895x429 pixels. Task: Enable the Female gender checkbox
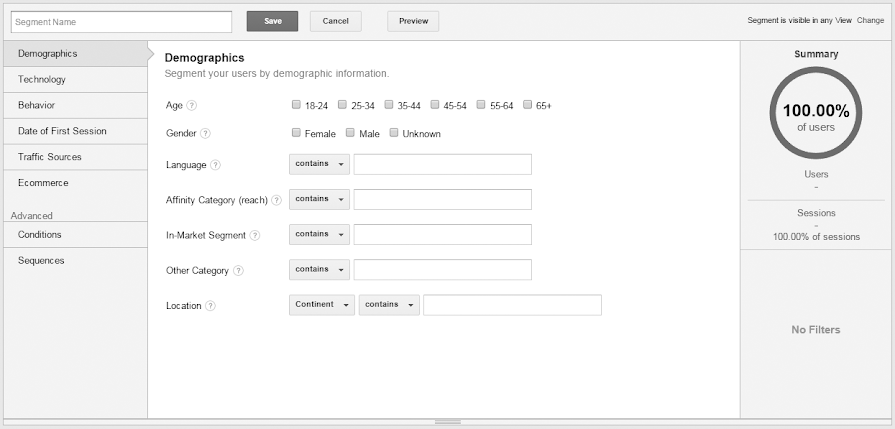[296, 133]
